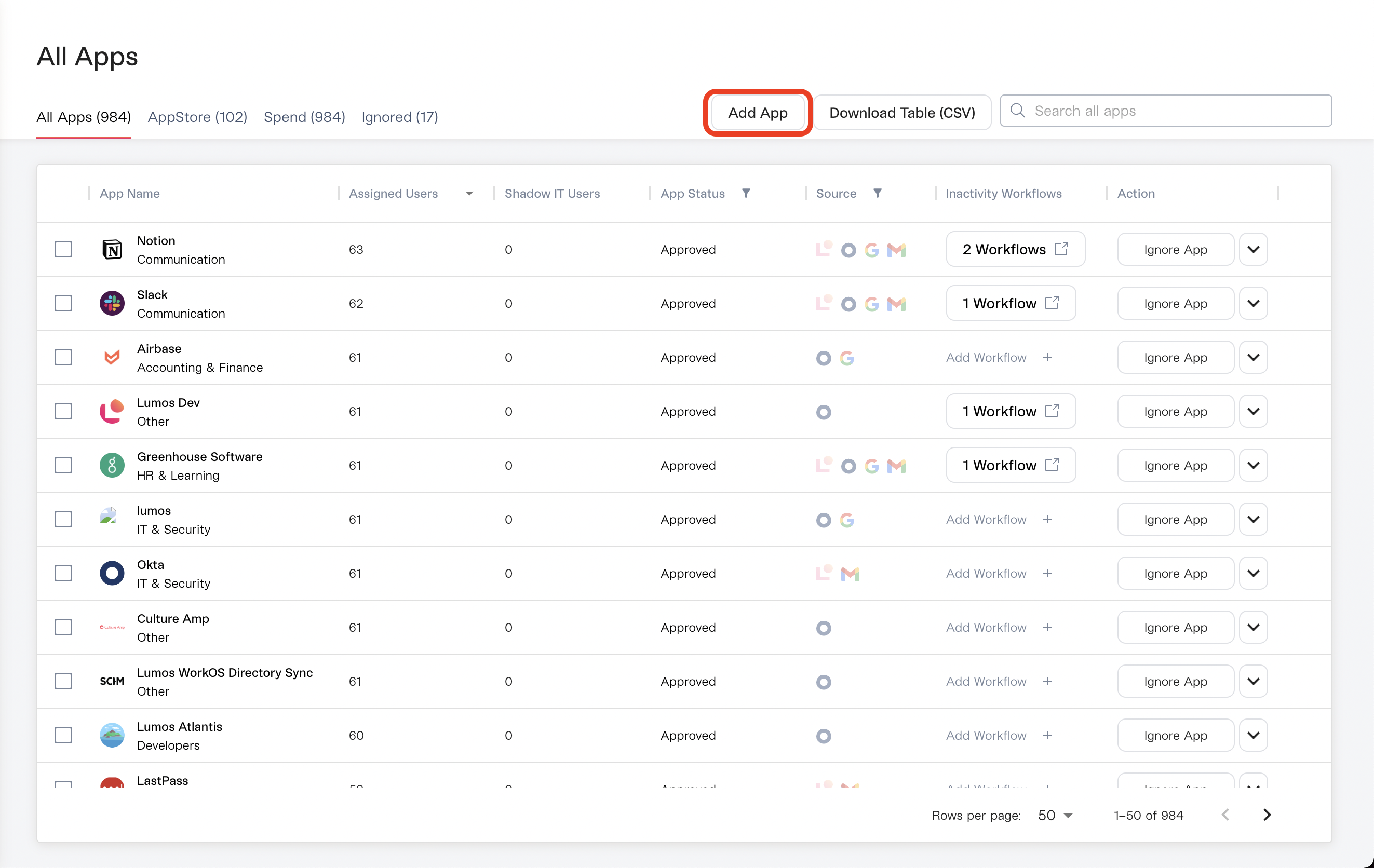The height and width of the screenshot is (868, 1374).
Task: Select the Okta row checkbox
Action: click(x=63, y=573)
